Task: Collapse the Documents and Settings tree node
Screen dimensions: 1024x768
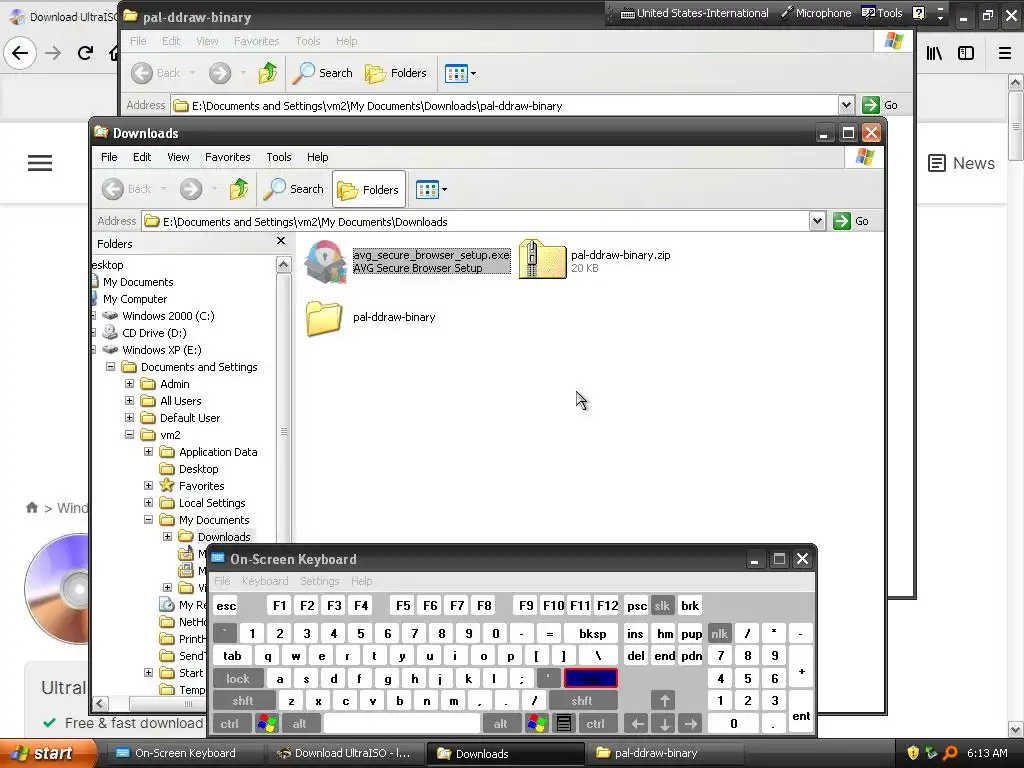Action: (x=110, y=367)
